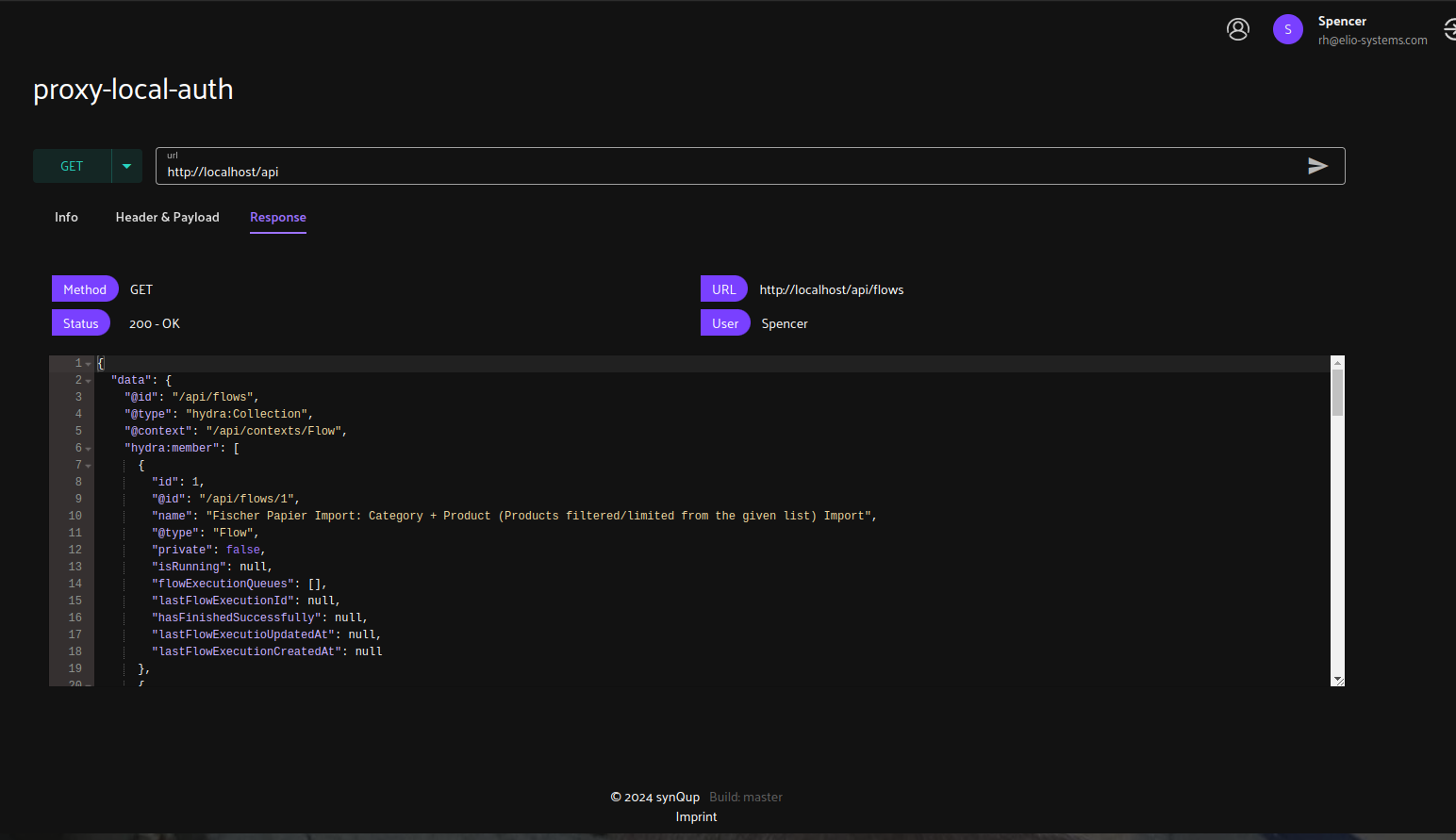Click the "@context" JSON line
The width and height of the screenshot is (1456, 840).
(236, 431)
